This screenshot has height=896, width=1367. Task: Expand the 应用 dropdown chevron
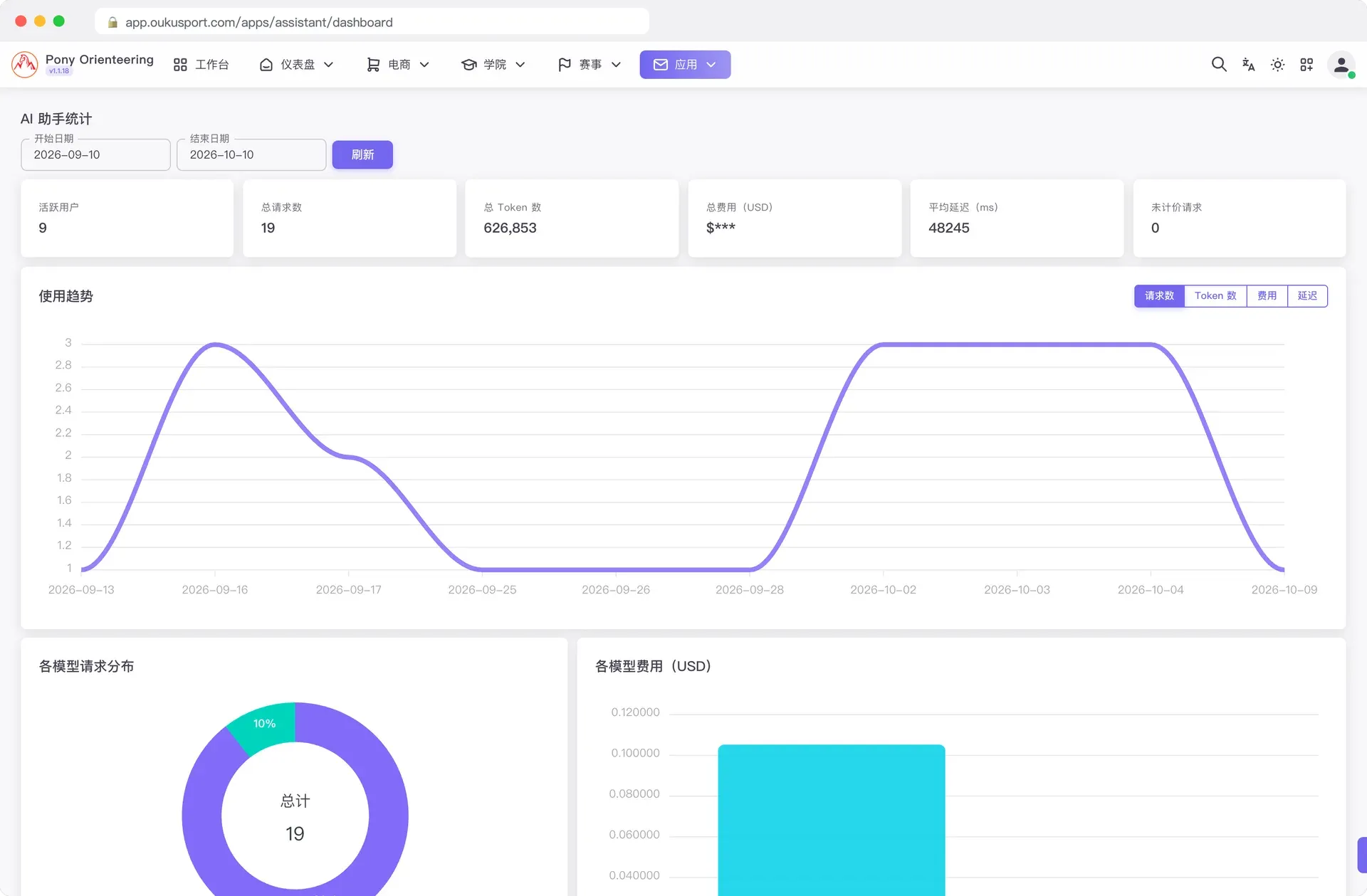711,65
